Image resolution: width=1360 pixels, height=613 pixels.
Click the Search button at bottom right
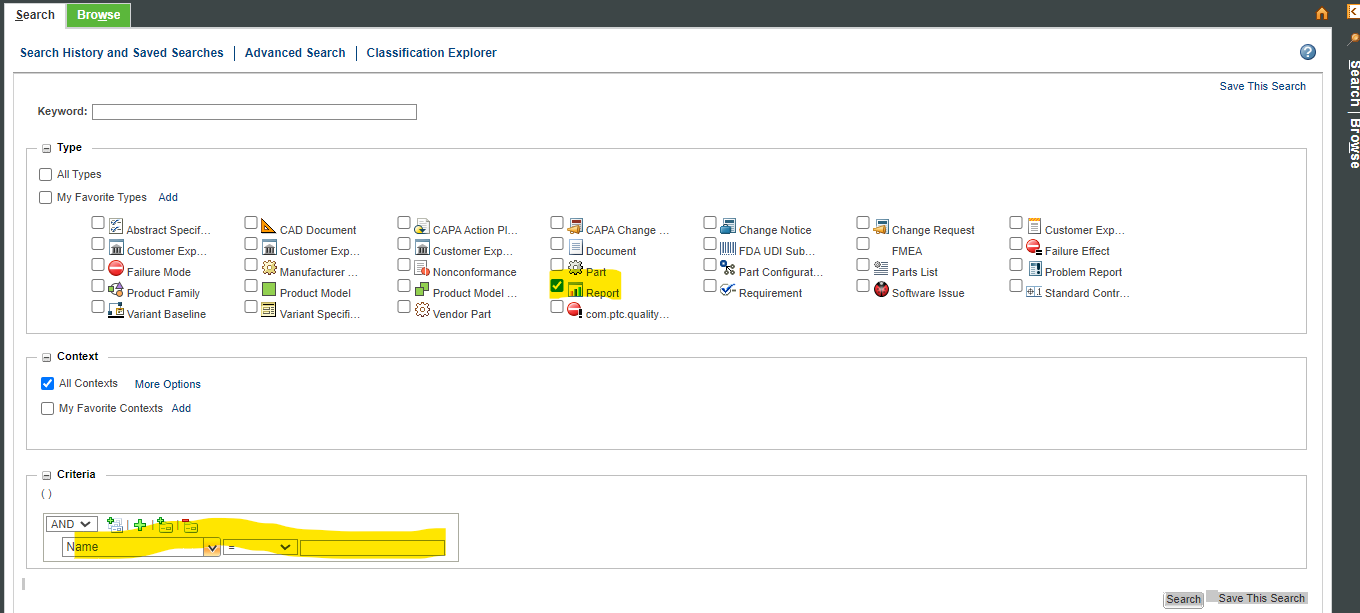[1183, 599]
